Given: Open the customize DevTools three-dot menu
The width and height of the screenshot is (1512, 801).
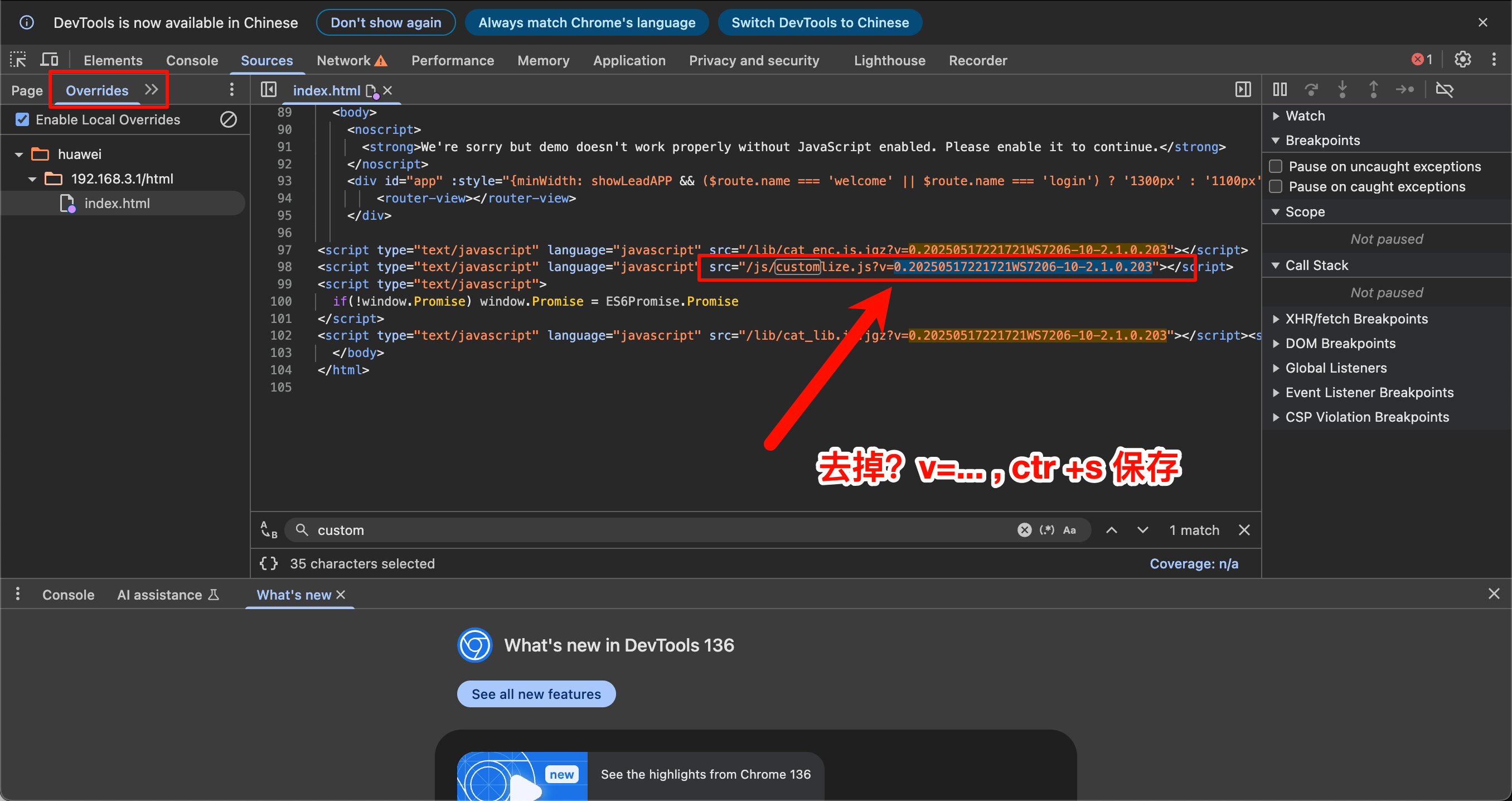Looking at the screenshot, I should (1494, 60).
